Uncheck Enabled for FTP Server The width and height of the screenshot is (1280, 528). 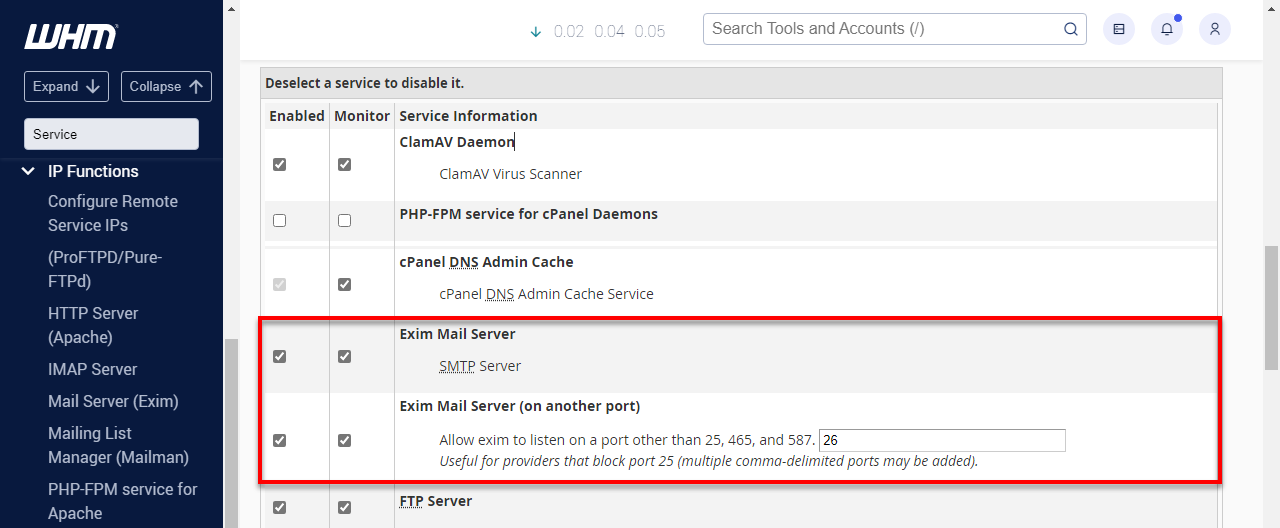(279, 507)
